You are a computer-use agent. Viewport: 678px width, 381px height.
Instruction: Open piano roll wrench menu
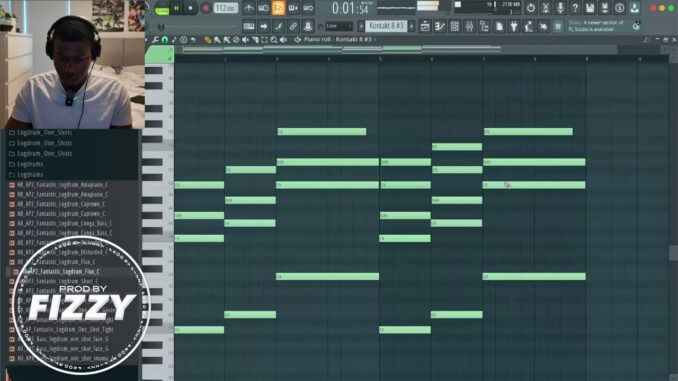(x=155, y=40)
